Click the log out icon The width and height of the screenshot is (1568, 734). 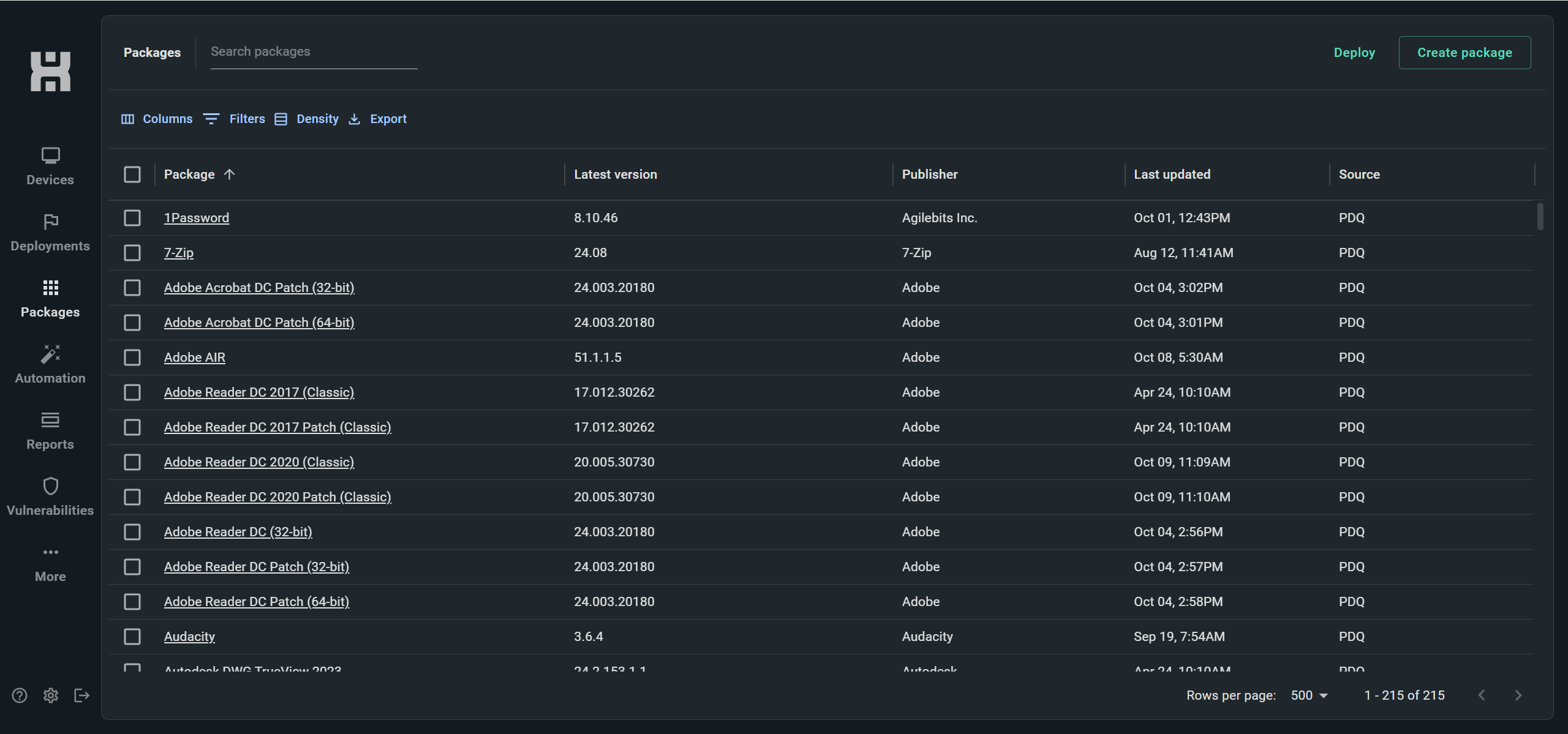[x=82, y=695]
